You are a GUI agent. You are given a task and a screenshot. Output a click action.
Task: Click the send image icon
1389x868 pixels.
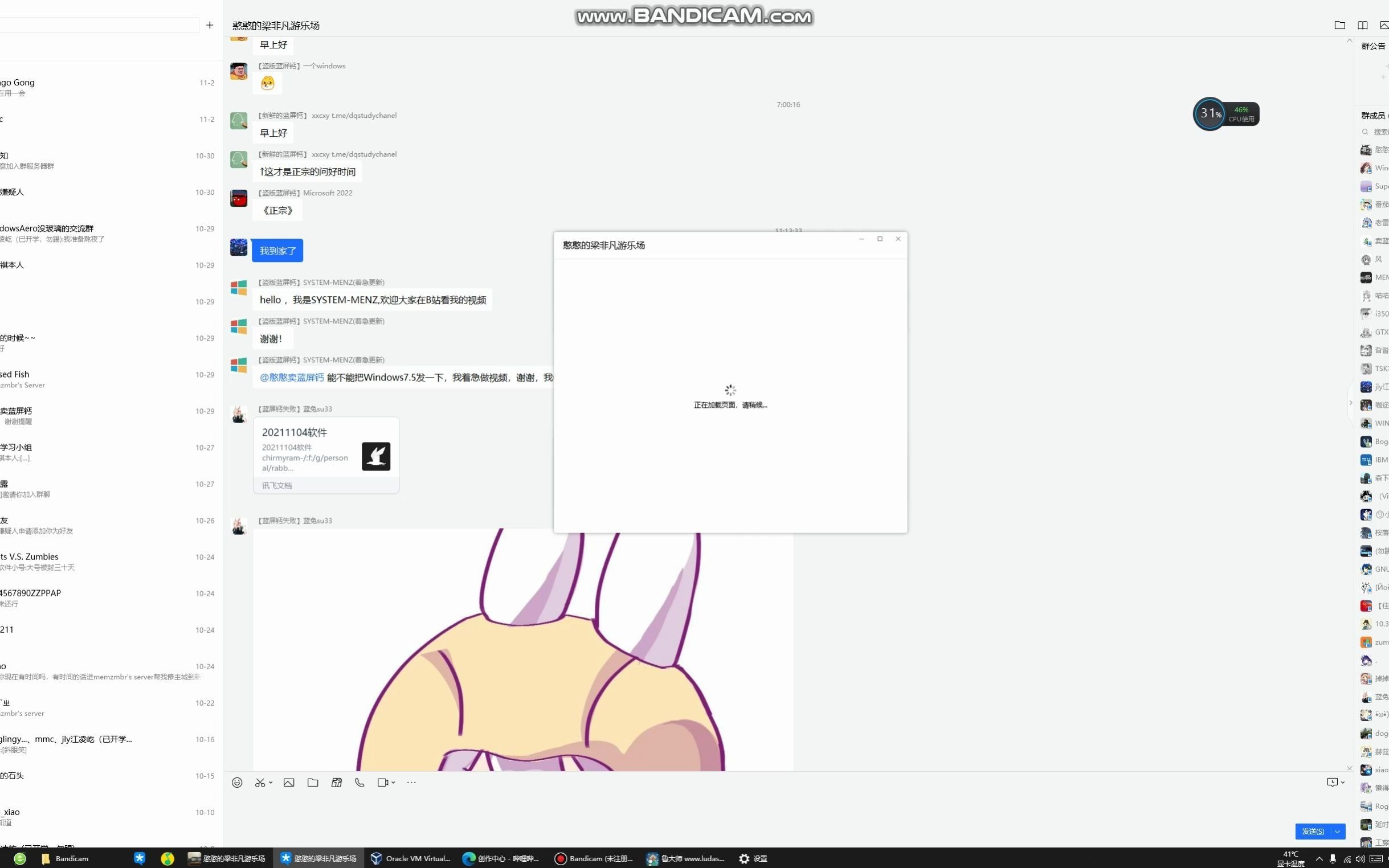(289, 783)
